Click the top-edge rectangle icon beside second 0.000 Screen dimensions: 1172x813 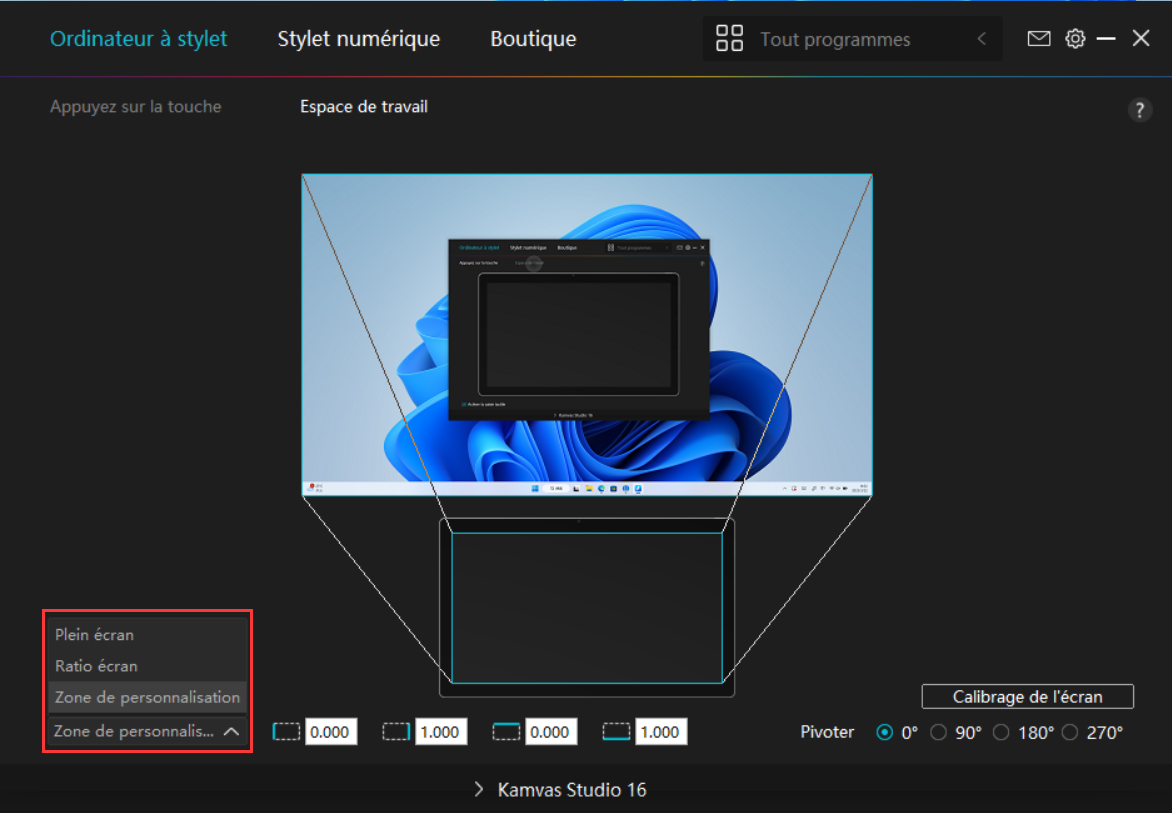[x=507, y=732]
